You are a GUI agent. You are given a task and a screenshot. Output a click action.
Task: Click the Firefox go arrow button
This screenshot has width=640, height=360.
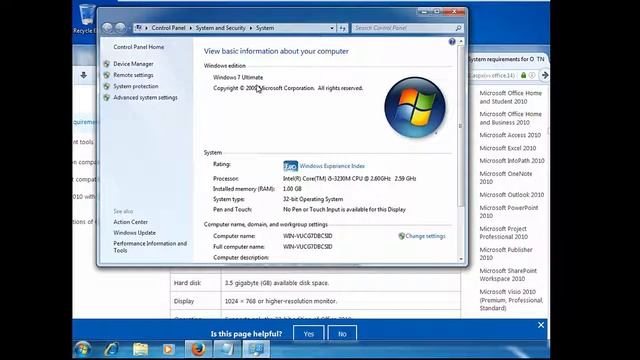[544, 75]
